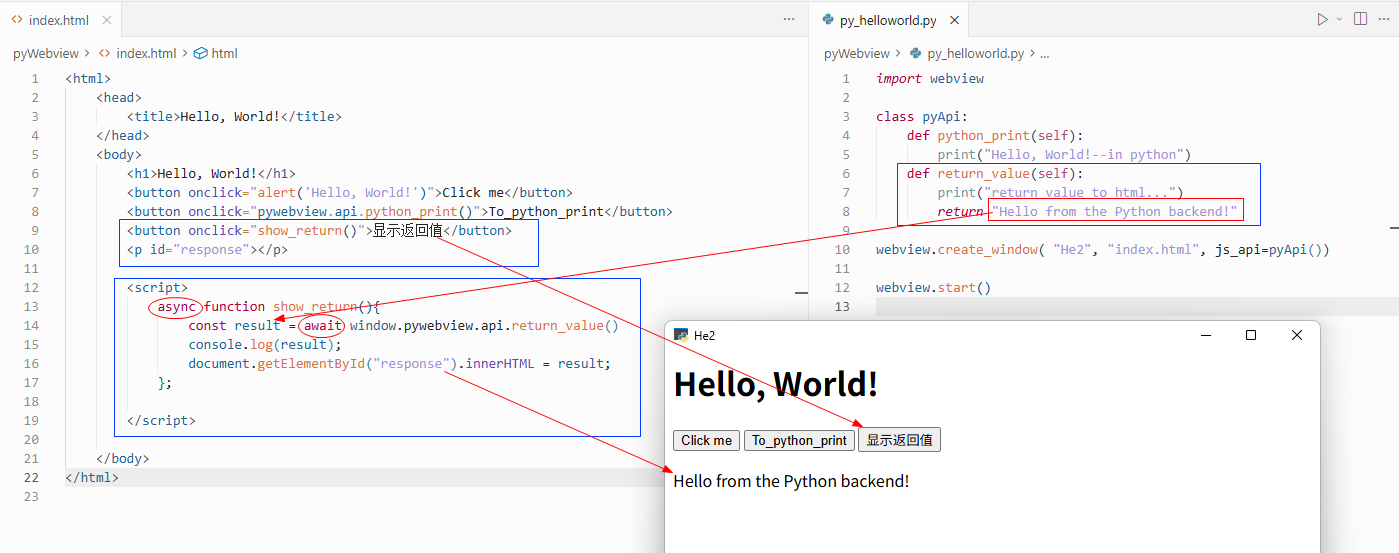Click the closing </script> tag line
This screenshot has height=553, width=1399.
coord(161,420)
